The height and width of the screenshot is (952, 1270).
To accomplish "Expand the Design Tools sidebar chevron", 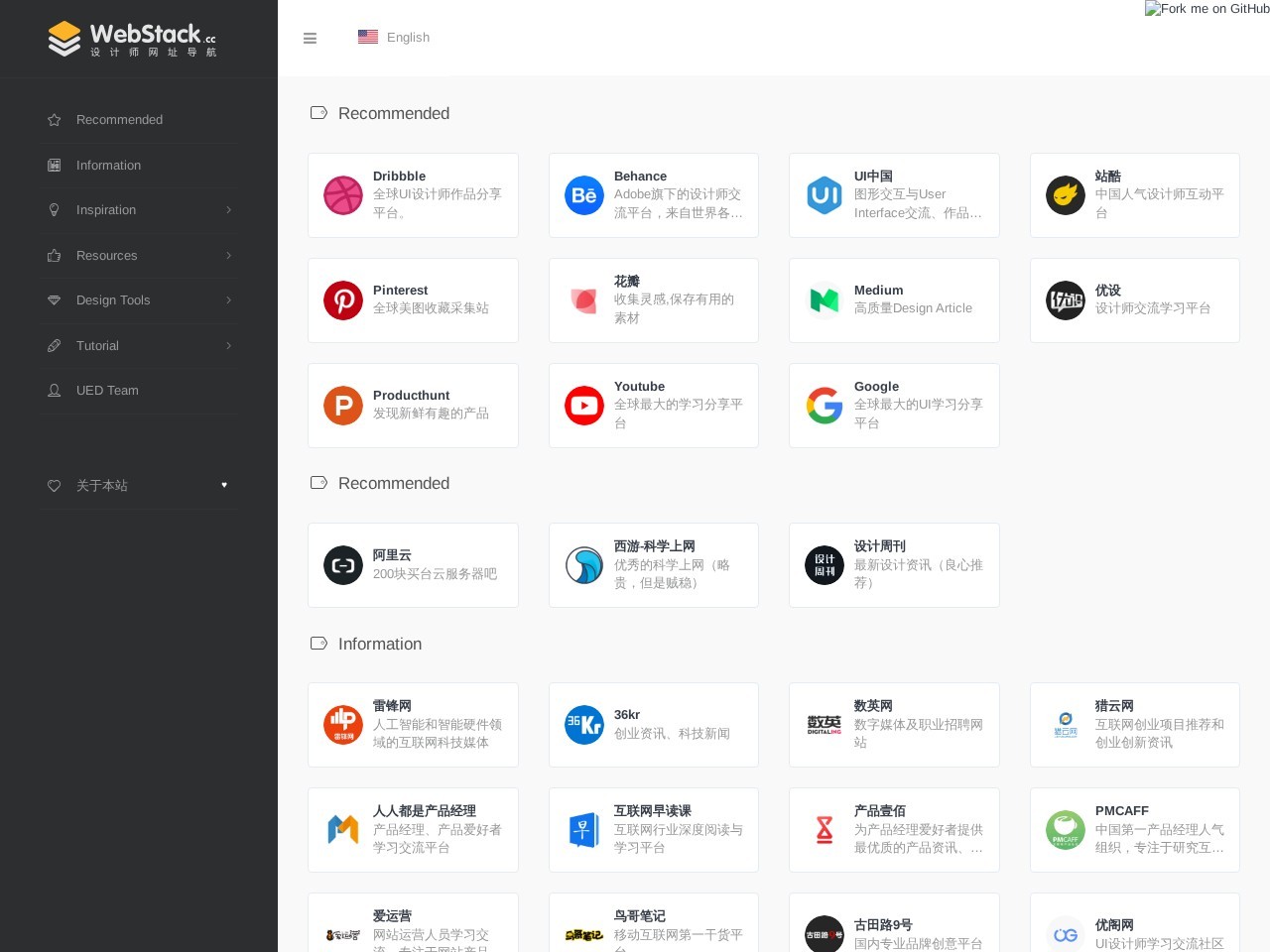I will click(x=228, y=300).
